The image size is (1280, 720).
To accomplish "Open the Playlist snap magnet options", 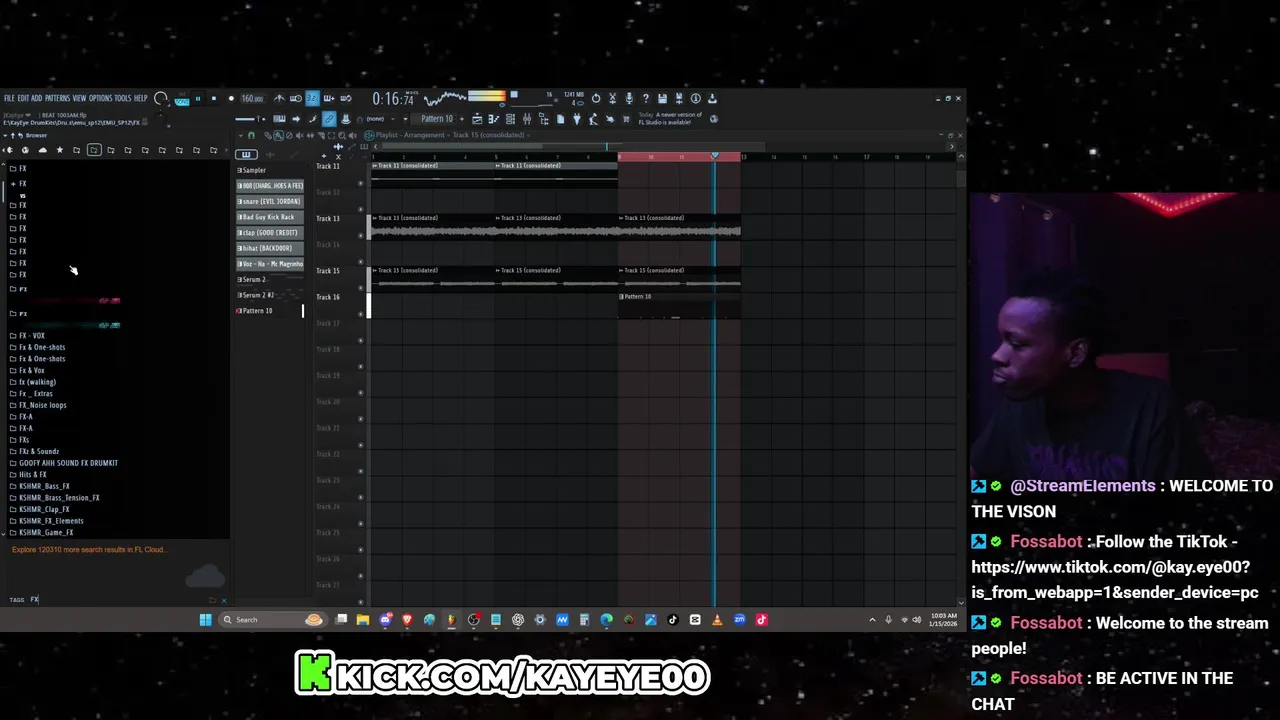I will point(251,136).
